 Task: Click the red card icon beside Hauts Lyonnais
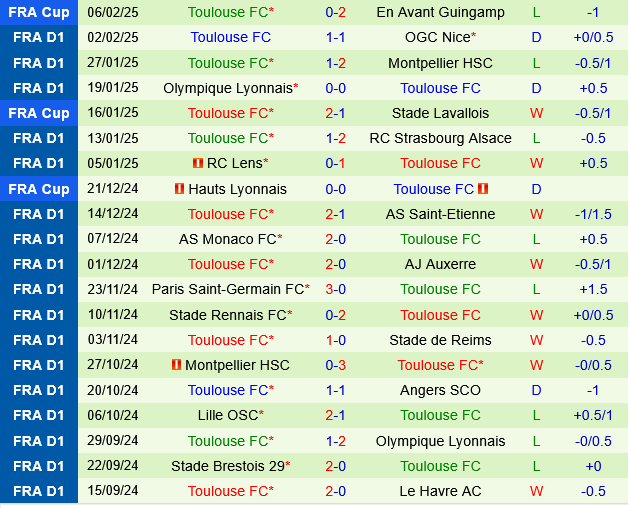pyautogui.click(x=179, y=189)
